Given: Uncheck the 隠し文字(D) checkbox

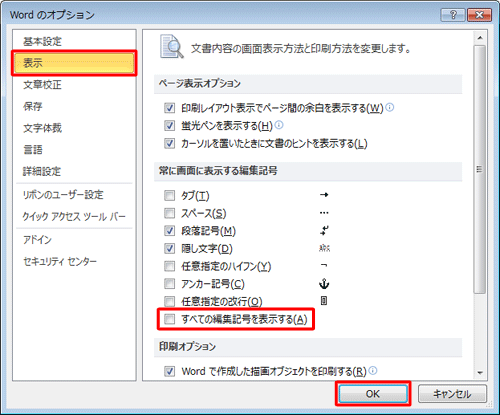Looking at the screenshot, I should click(x=169, y=248).
